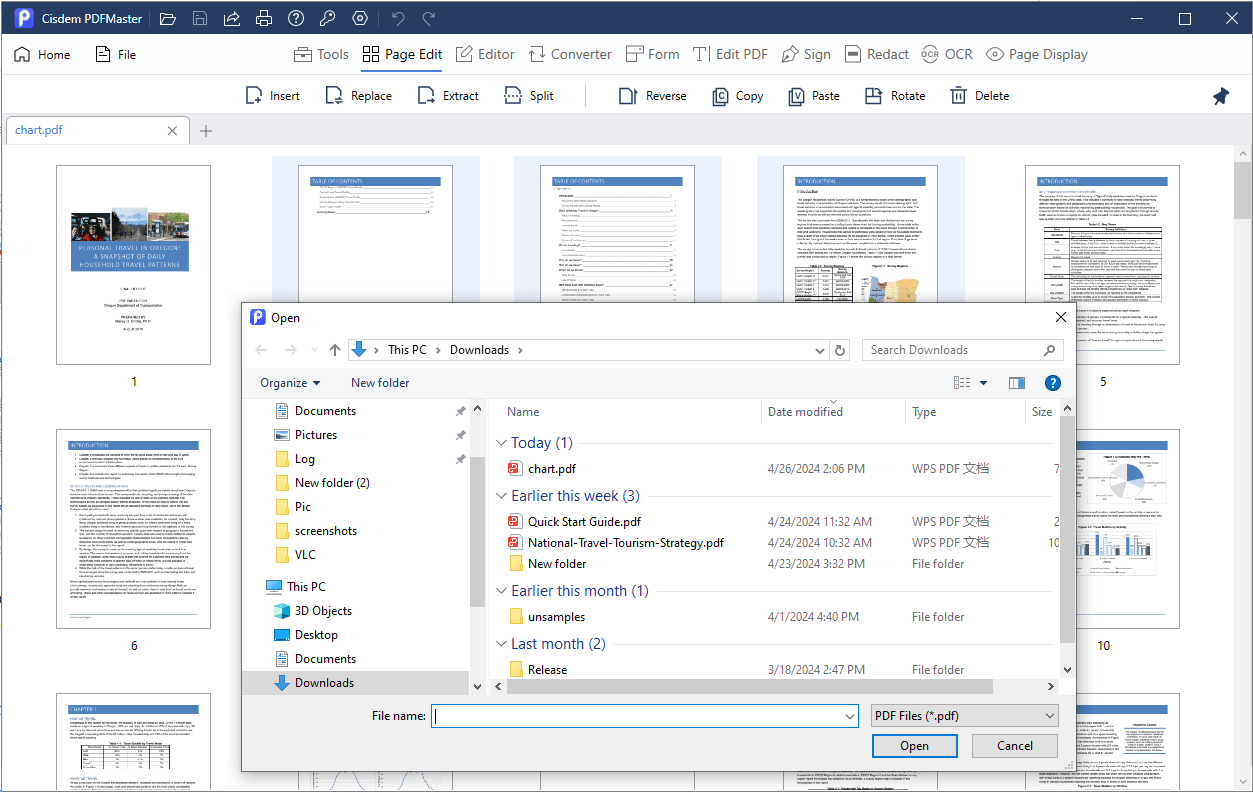Select Desktop in the navigation tree
The width and height of the screenshot is (1253, 792).
(x=316, y=635)
